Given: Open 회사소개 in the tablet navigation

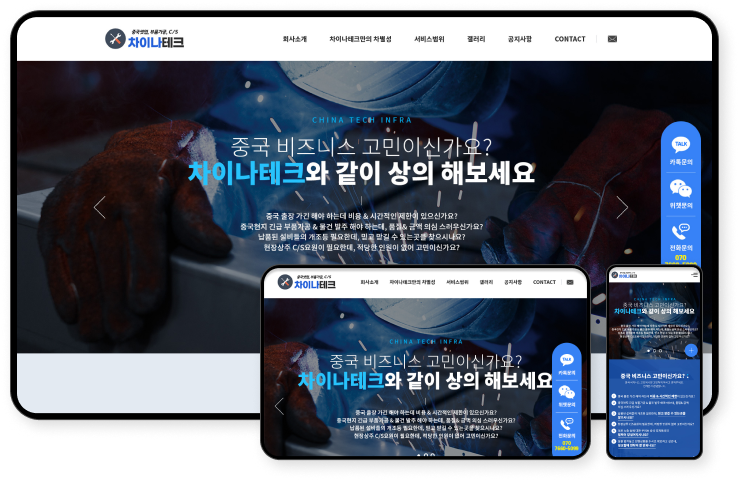Looking at the screenshot, I should pos(369,282).
